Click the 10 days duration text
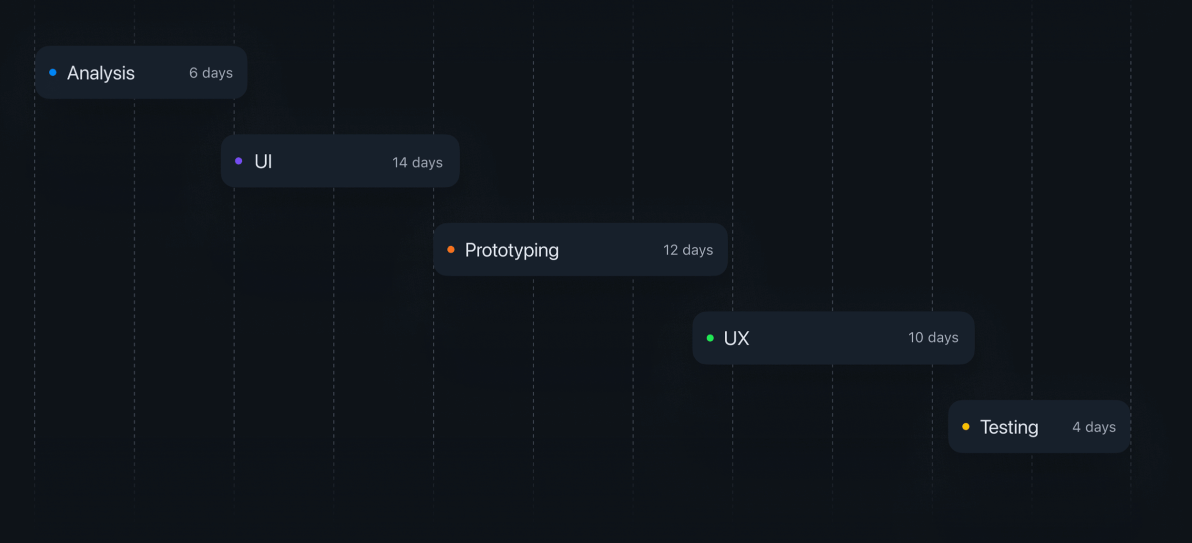Image resolution: width=1192 pixels, height=543 pixels. point(933,338)
